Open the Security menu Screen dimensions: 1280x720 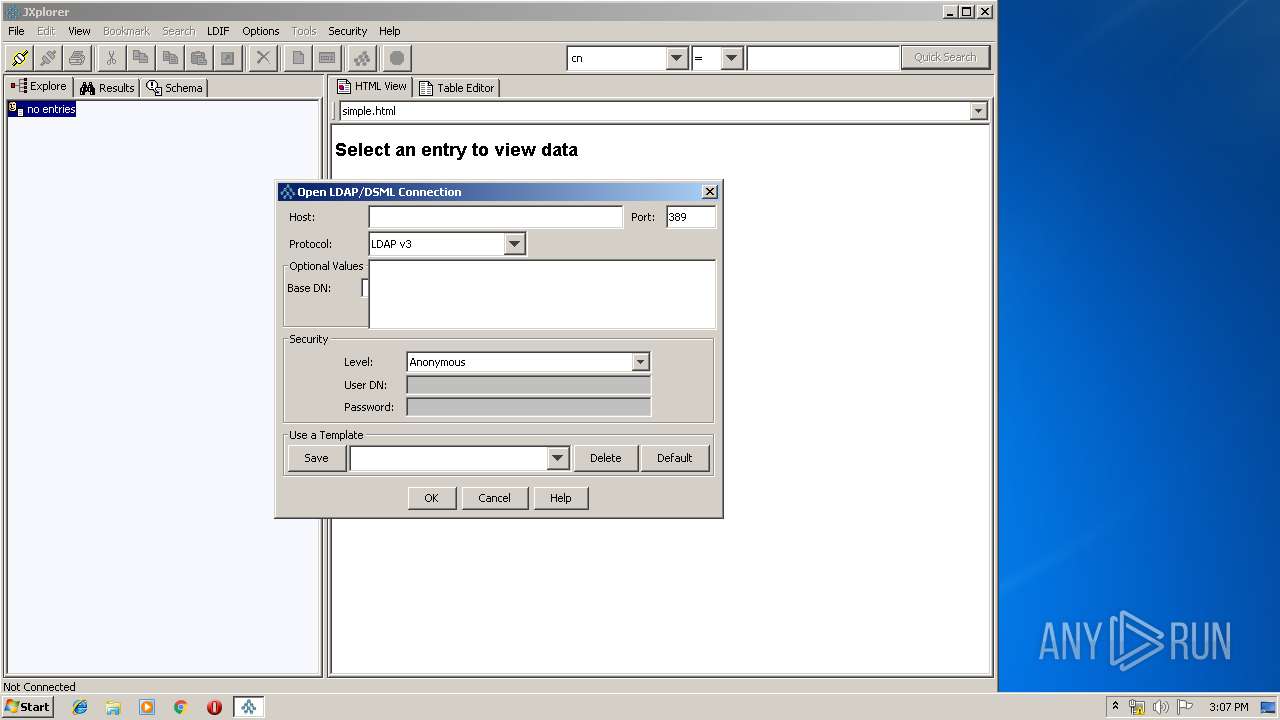[348, 31]
